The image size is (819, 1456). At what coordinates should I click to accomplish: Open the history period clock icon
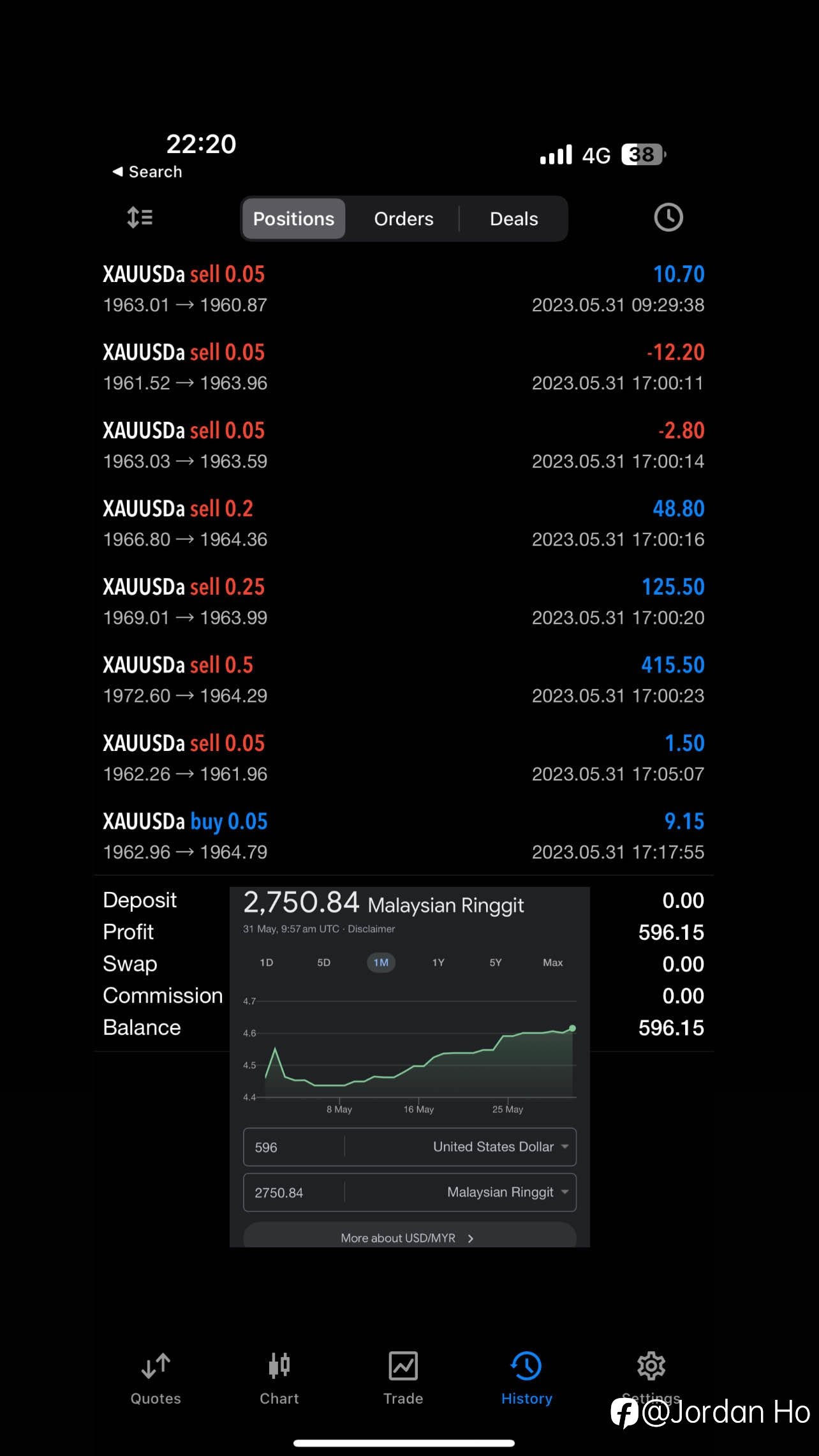(x=668, y=218)
